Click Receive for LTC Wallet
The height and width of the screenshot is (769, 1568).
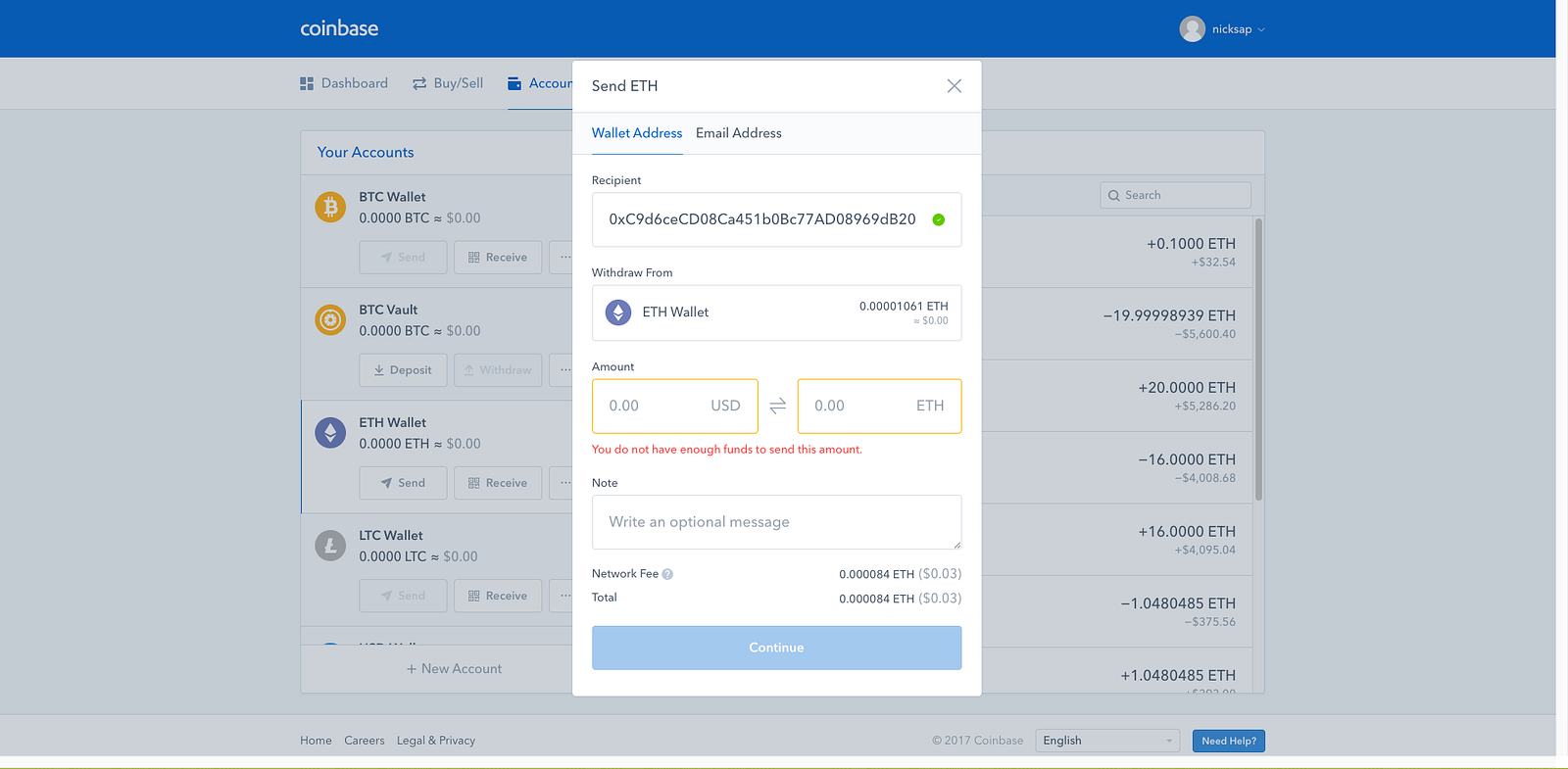click(x=498, y=595)
